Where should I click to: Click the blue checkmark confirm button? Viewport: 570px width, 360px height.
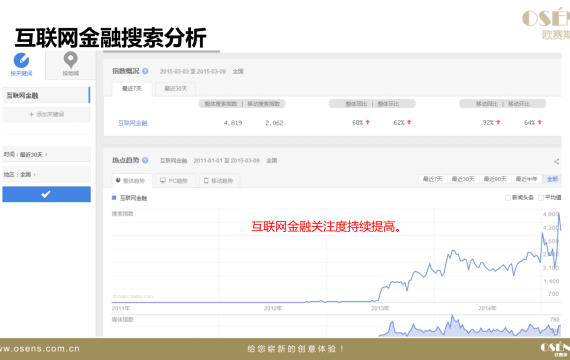point(47,194)
